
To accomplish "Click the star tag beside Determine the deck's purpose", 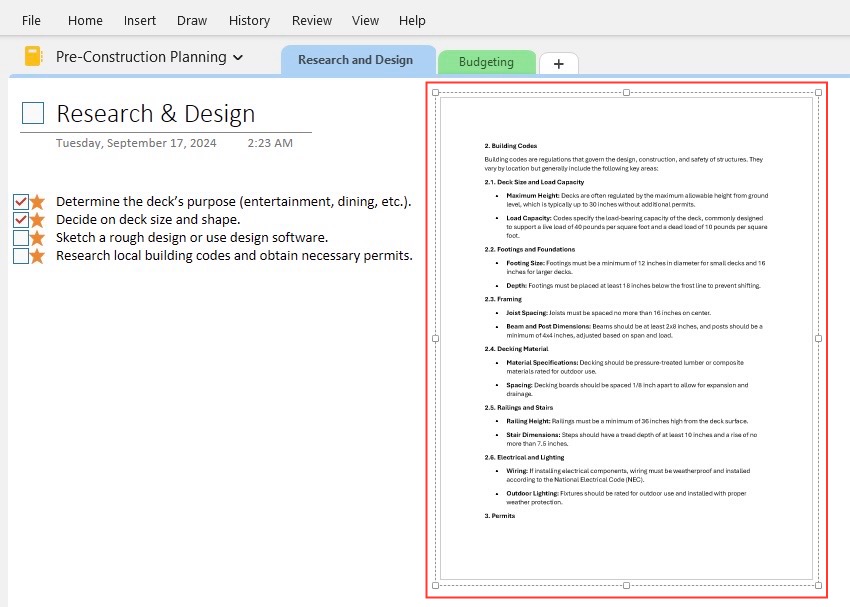I will pyautogui.click(x=37, y=202).
